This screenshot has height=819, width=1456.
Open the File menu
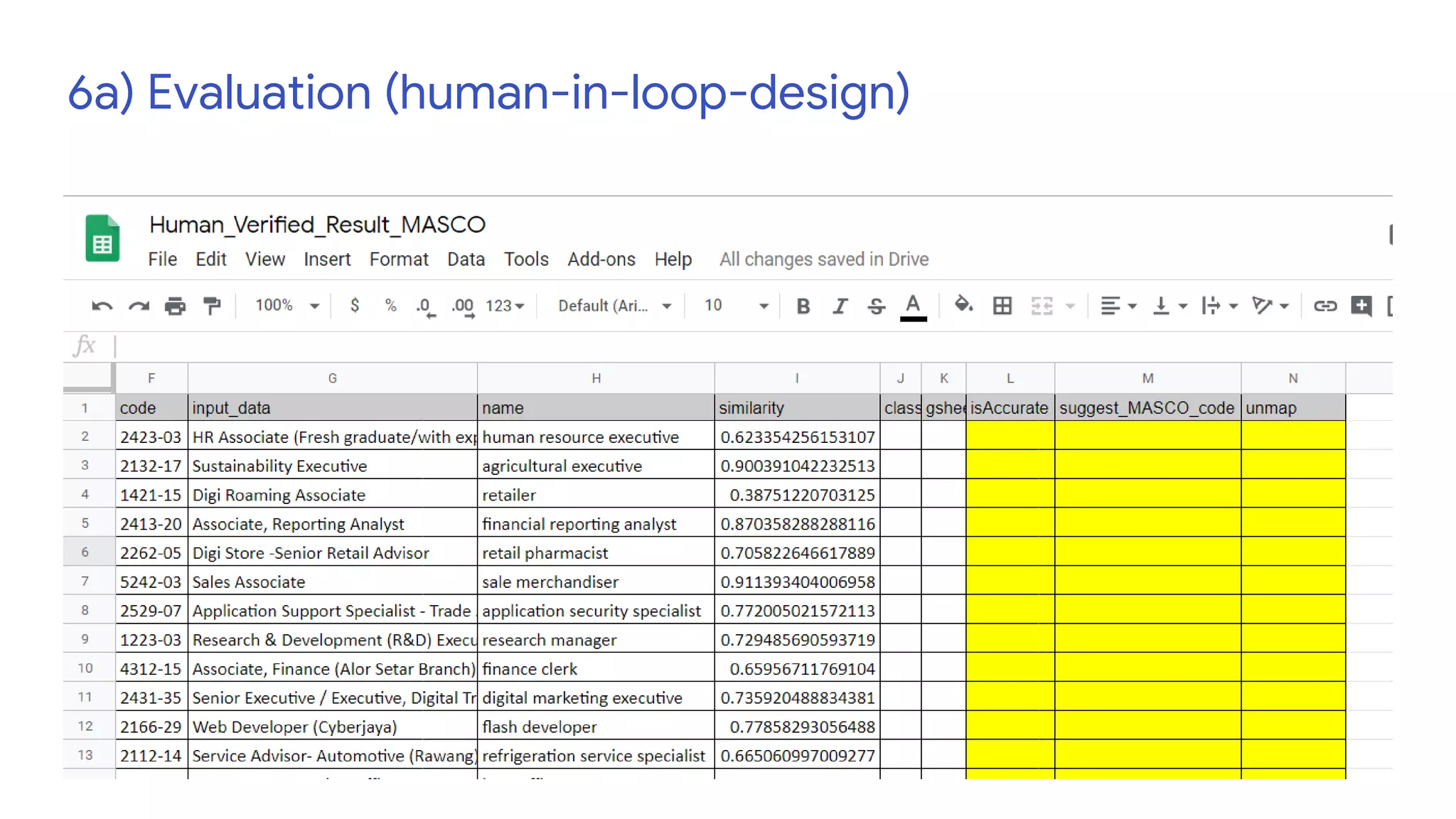162,259
